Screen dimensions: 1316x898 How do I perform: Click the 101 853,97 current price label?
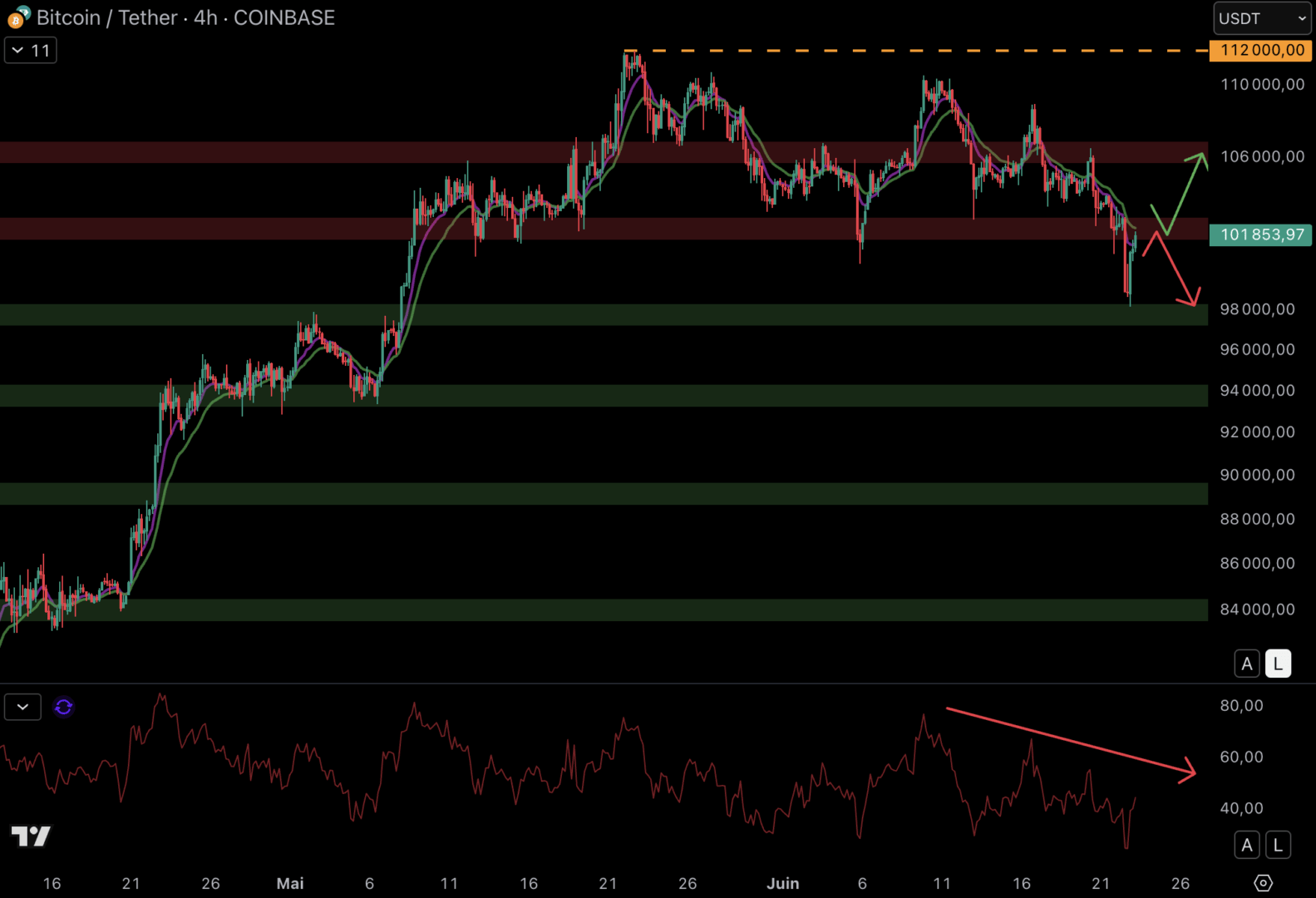tap(1260, 234)
